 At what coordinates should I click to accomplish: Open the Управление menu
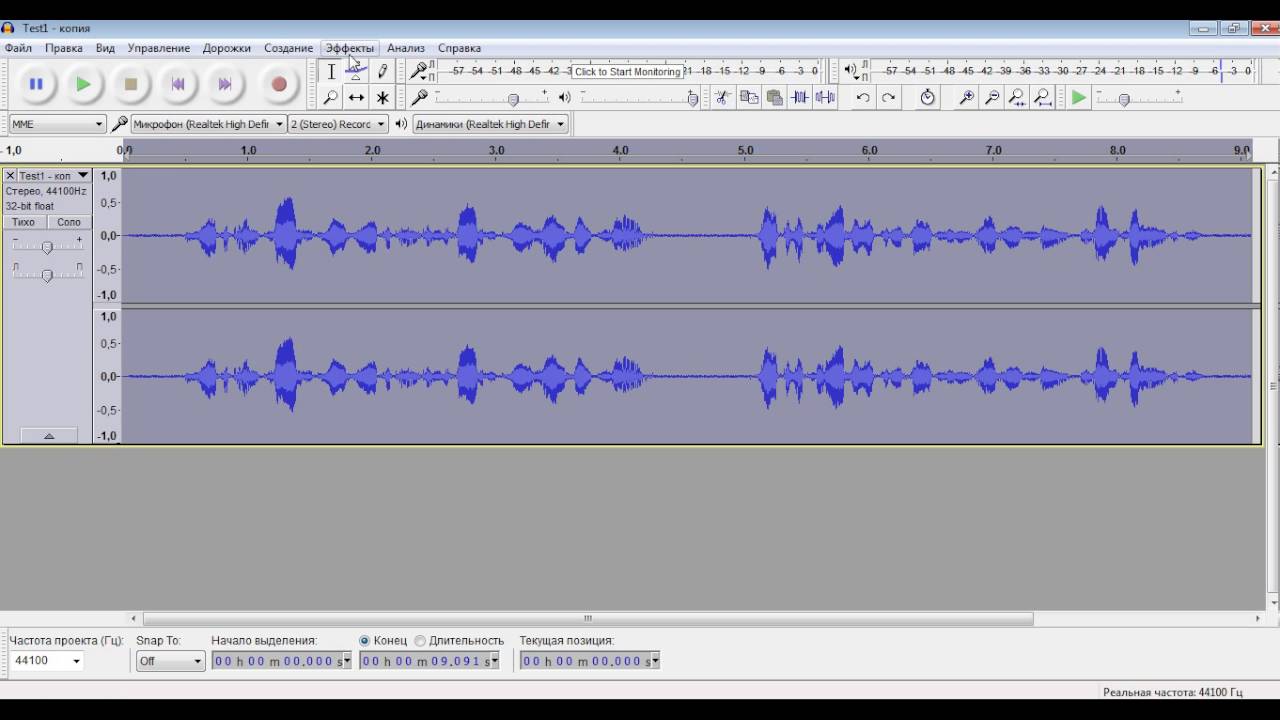(x=159, y=48)
